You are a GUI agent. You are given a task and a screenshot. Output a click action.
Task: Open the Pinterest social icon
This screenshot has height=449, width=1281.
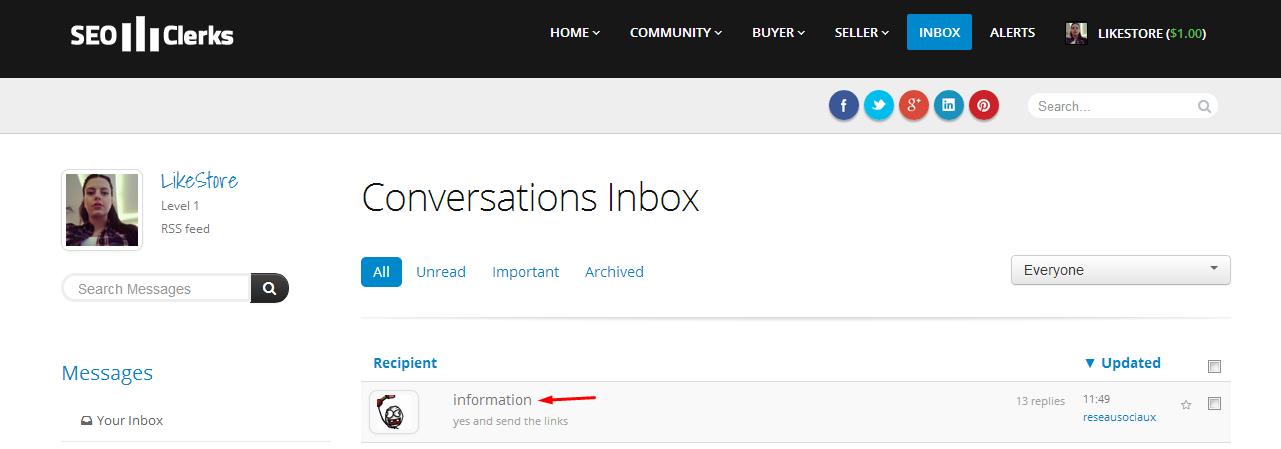coord(984,105)
